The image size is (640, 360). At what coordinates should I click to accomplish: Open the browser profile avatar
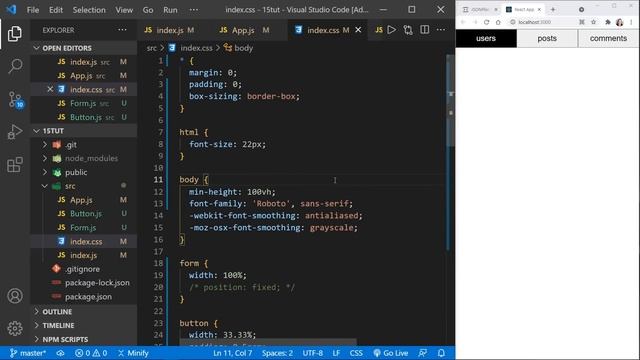coord(620,22)
